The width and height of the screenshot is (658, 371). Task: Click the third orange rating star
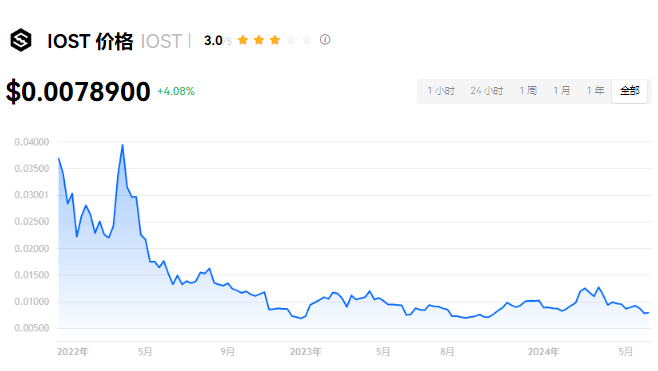click(x=275, y=40)
